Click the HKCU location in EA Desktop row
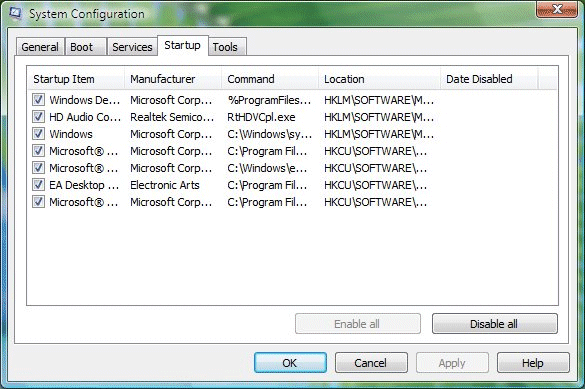This screenshot has height=389, width=585. pos(376,185)
